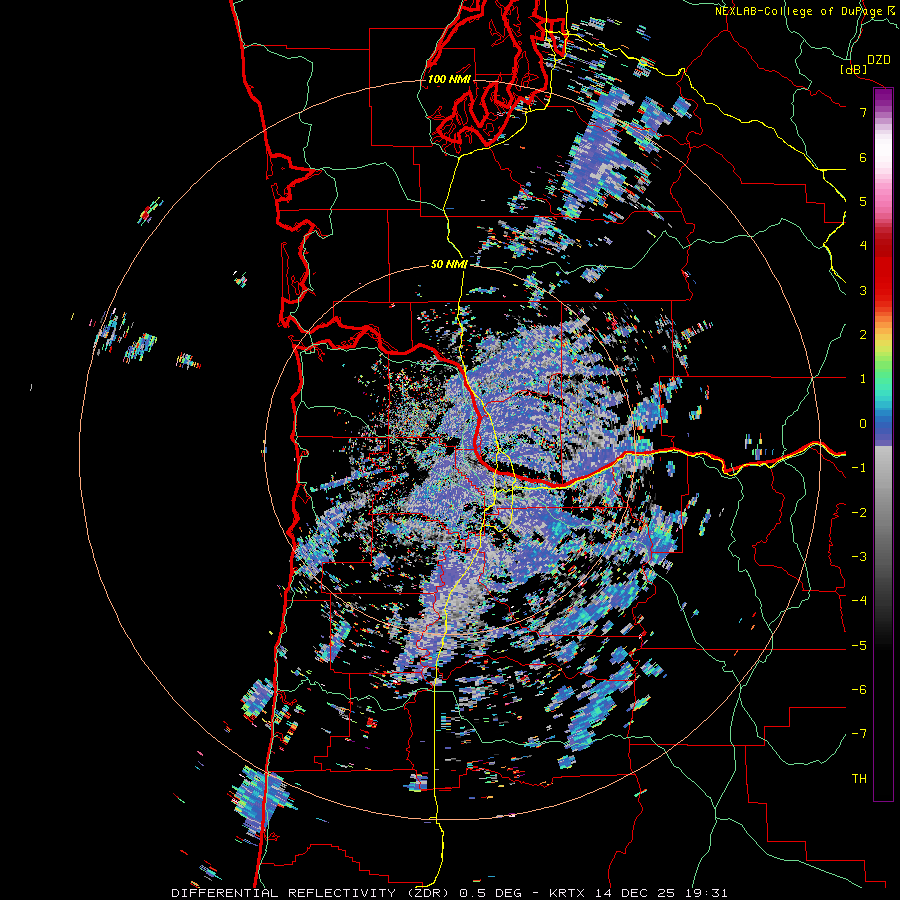Image resolution: width=900 pixels, height=900 pixels.
Task: Click the 3 value on color scale
Action: tap(863, 290)
